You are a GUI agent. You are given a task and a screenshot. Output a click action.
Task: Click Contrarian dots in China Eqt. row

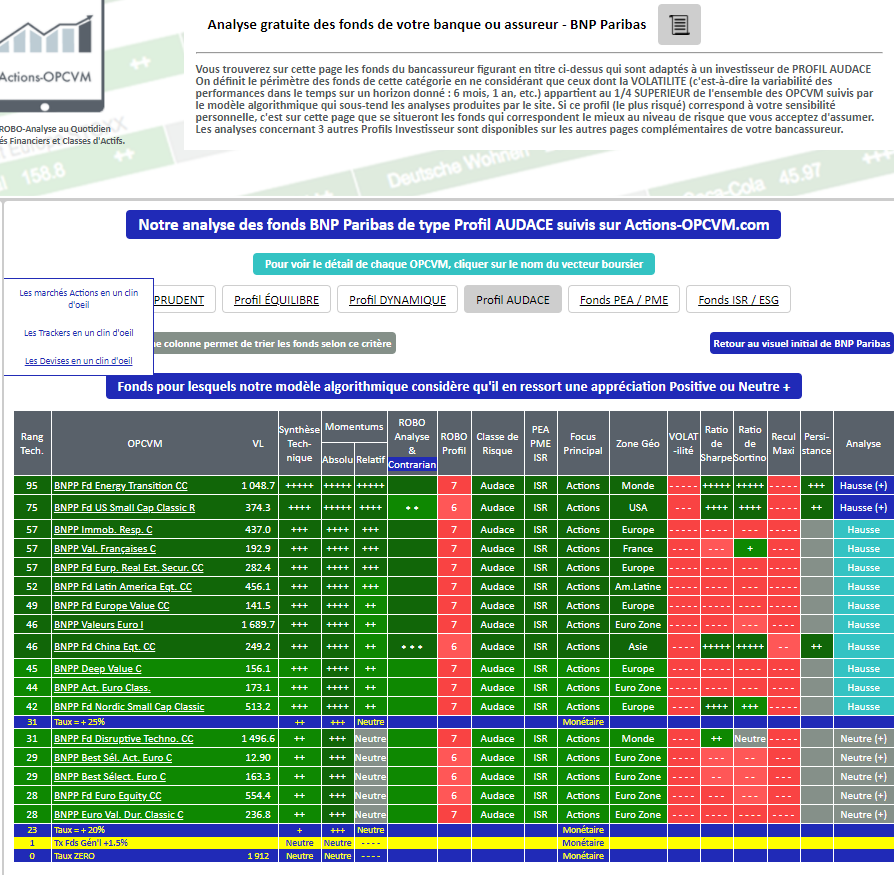tap(412, 646)
